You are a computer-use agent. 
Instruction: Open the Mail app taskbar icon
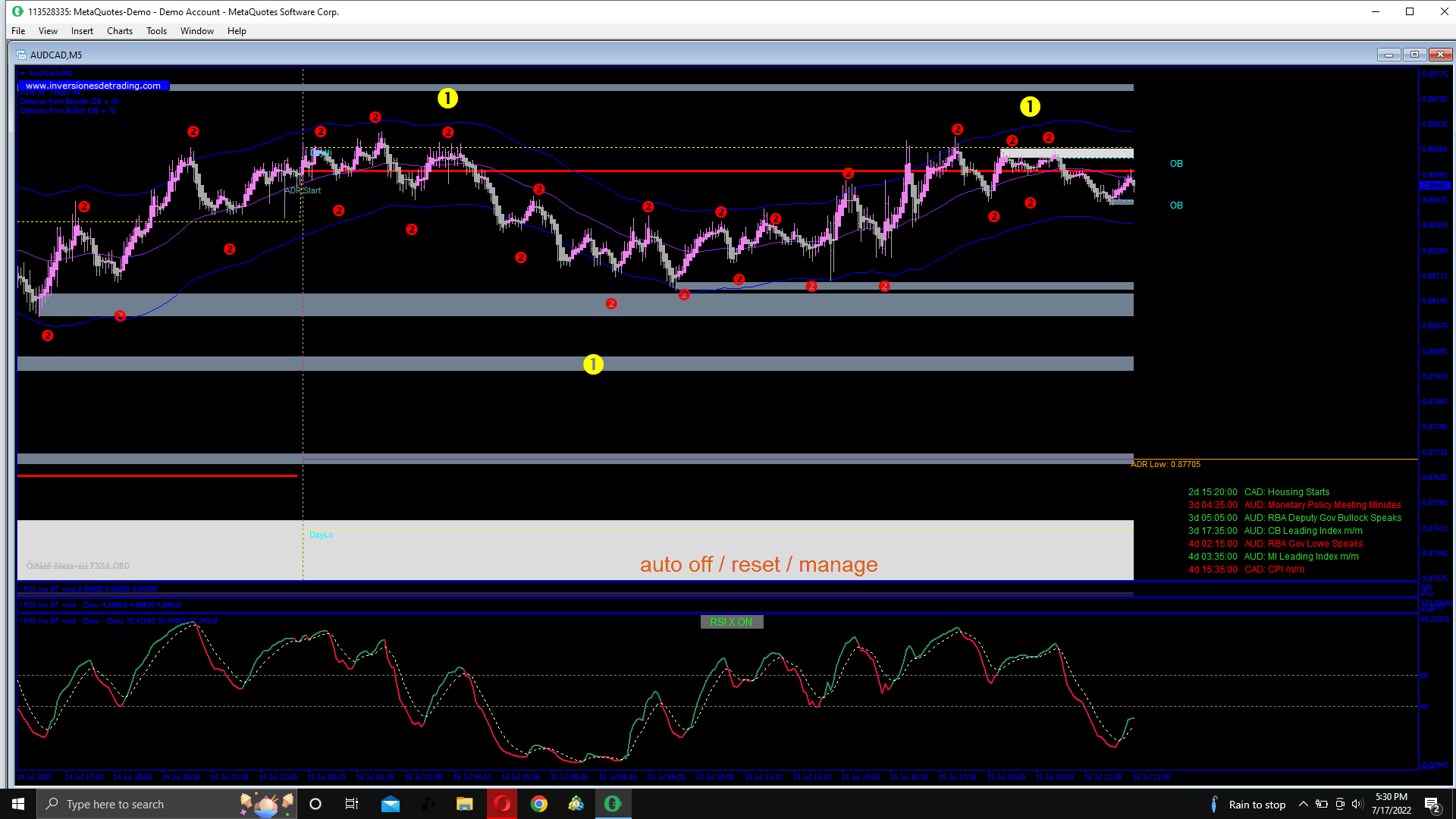391,804
